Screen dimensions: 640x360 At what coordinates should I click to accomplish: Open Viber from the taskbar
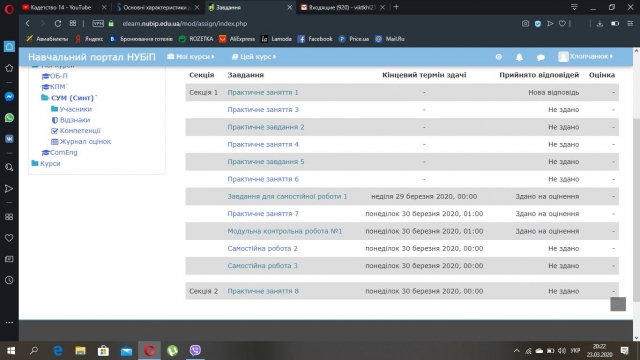(196, 350)
